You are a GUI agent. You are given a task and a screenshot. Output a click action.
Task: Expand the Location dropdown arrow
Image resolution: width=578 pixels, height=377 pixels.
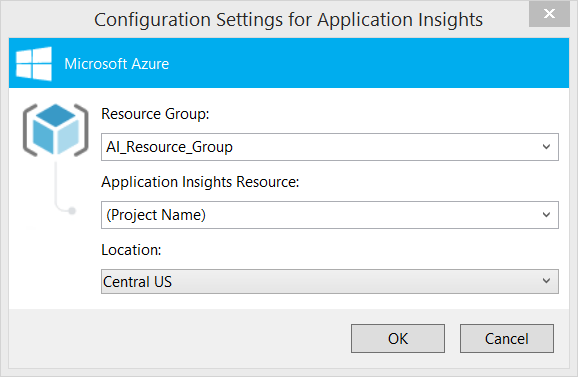click(546, 281)
